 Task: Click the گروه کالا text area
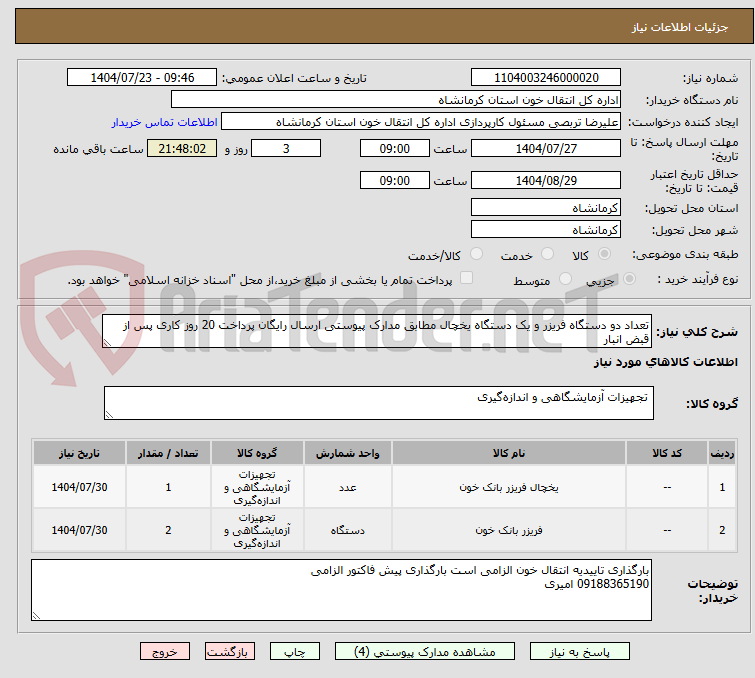point(378,403)
